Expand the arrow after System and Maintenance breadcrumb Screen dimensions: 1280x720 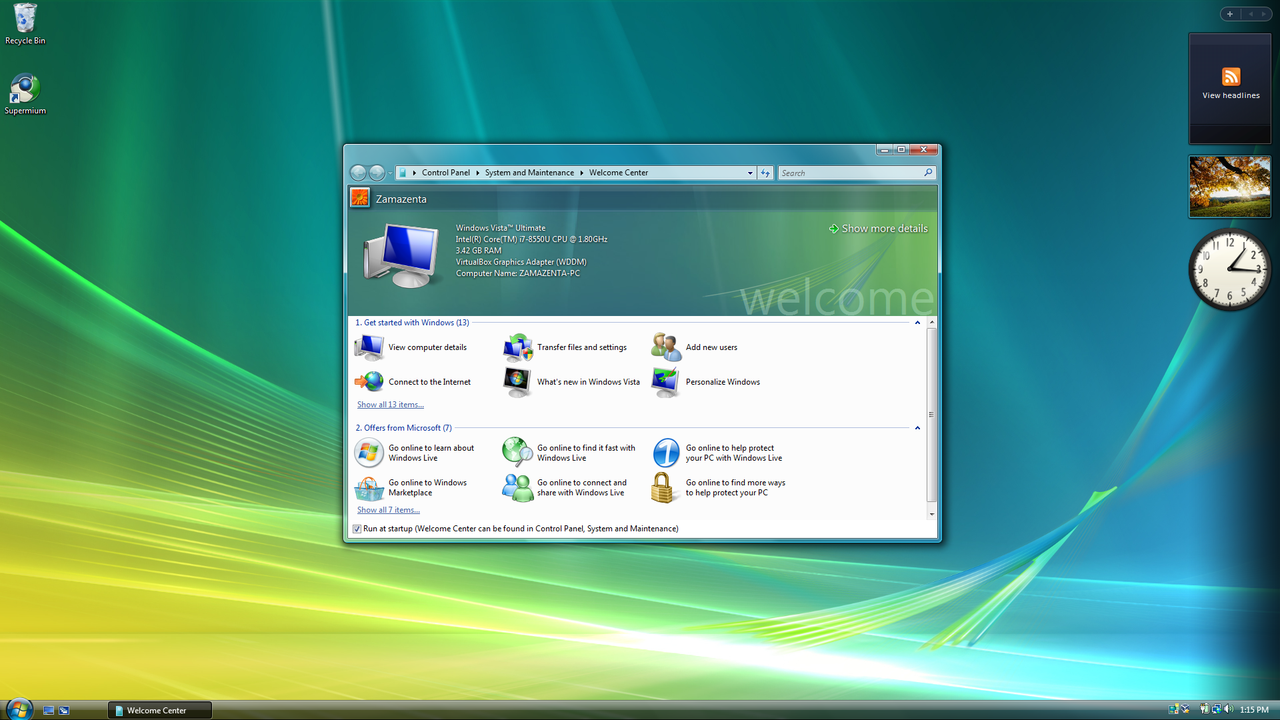click(582, 173)
